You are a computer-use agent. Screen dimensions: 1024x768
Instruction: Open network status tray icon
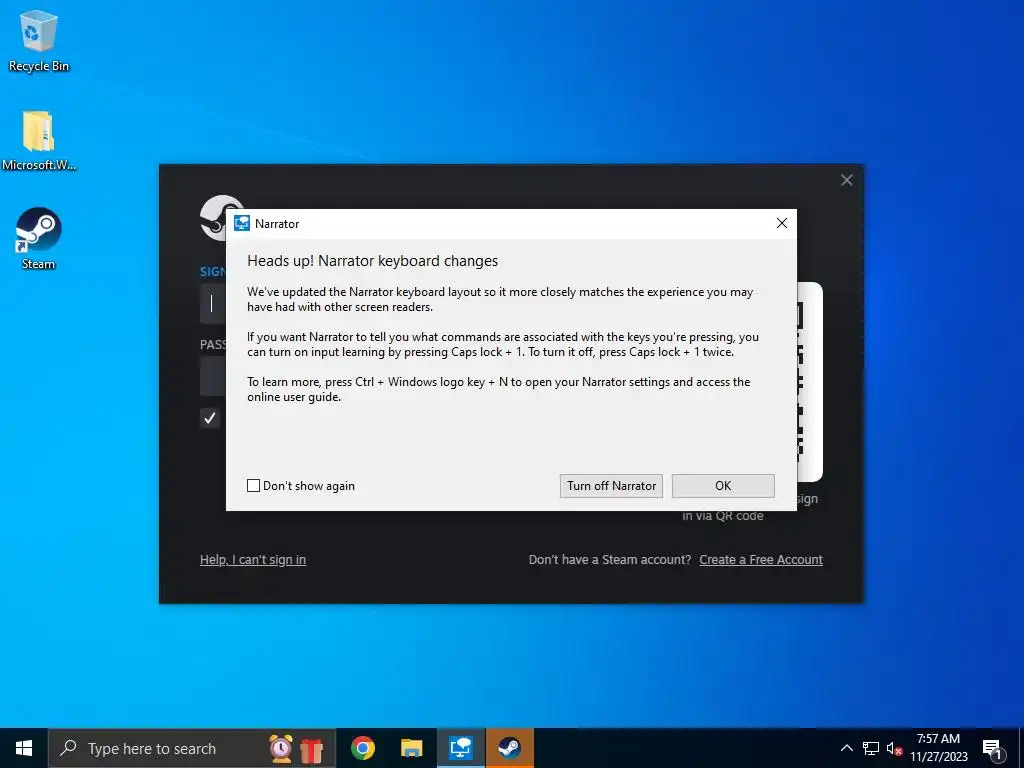click(x=871, y=748)
